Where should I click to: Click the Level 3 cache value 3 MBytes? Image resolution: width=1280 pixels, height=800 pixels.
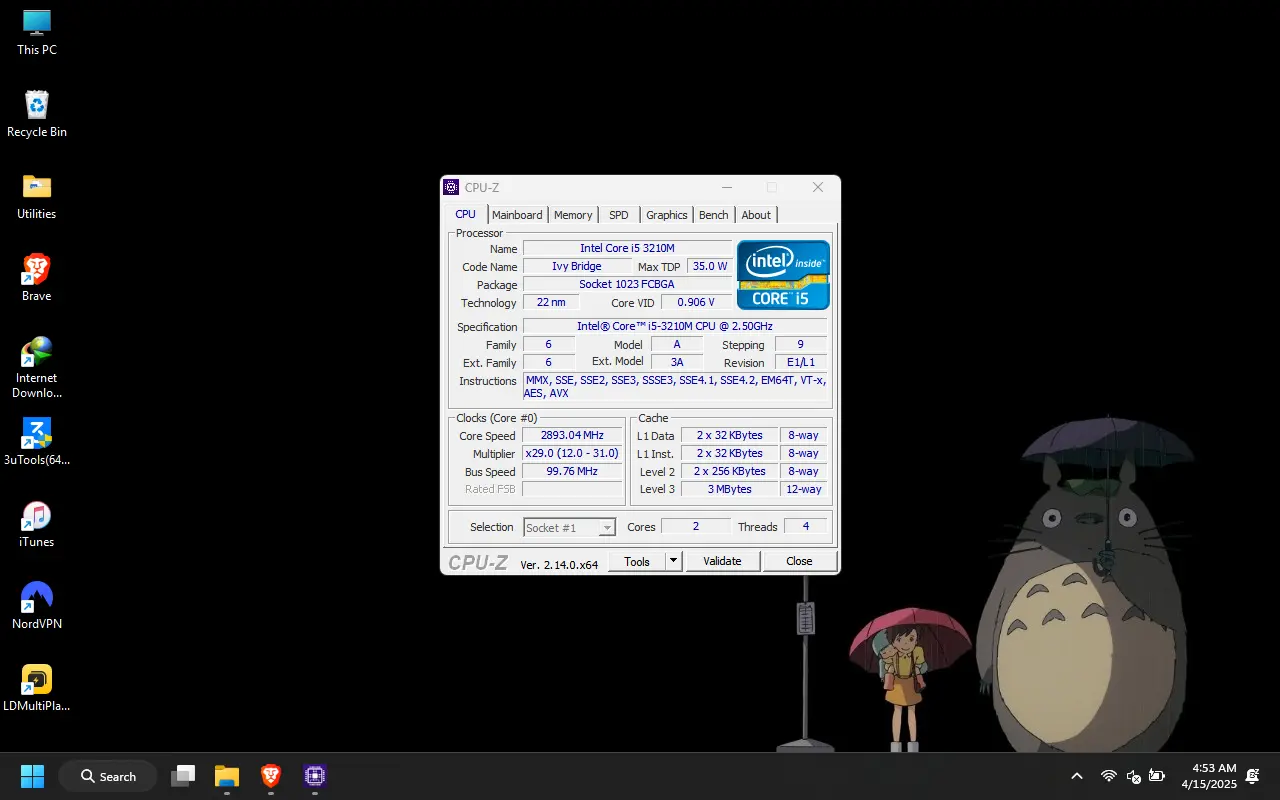[730, 489]
